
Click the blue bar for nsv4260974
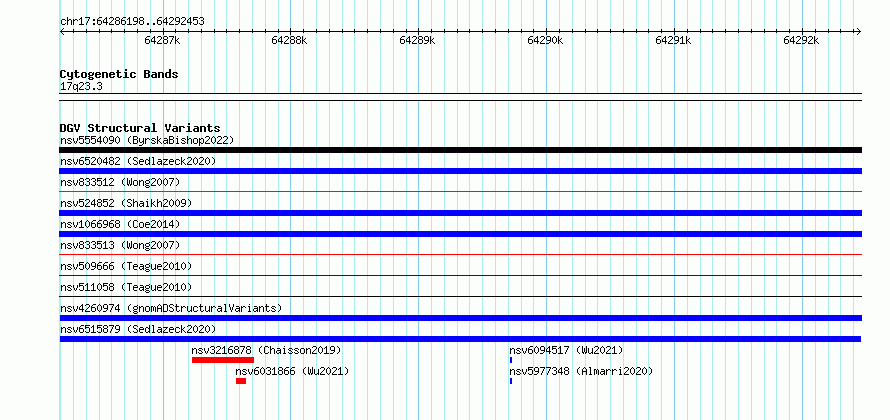(x=460, y=318)
